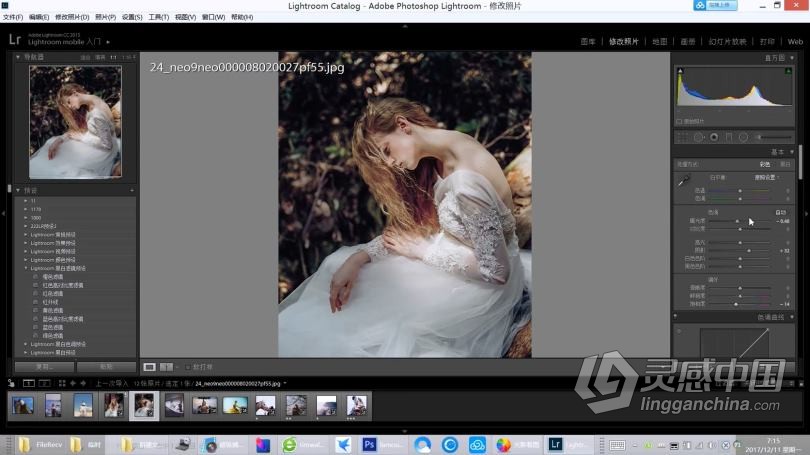
Task: Click the Loupe view button in toolbar
Action: point(149,367)
